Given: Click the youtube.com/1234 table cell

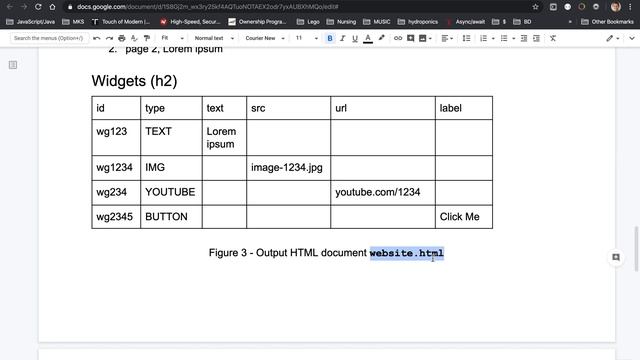Looking at the screenshot, I should [x=383, y=193].
